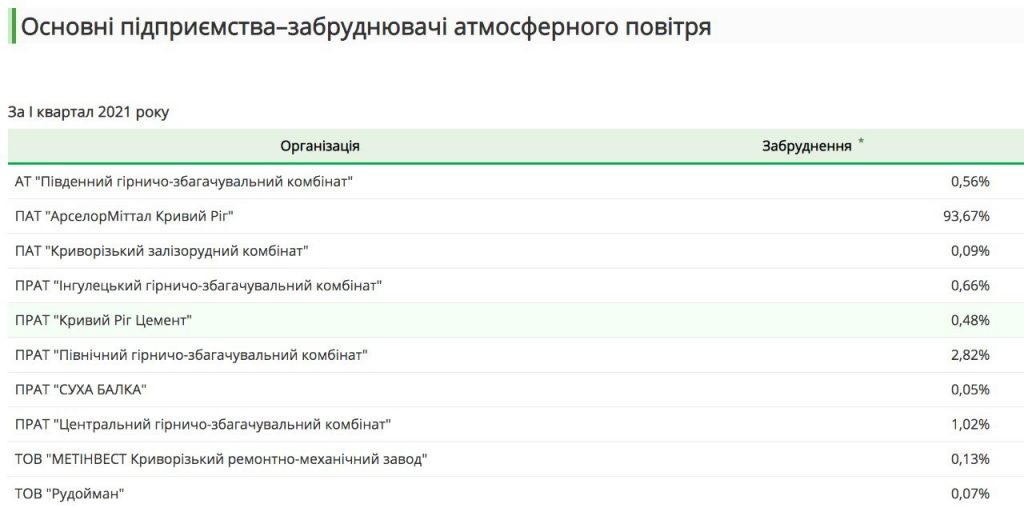This screenshot has width=1024, height=508.
Task: Click the За I квартал 2021 року caption
Action: pyautogui.click(x=88, y=112)
